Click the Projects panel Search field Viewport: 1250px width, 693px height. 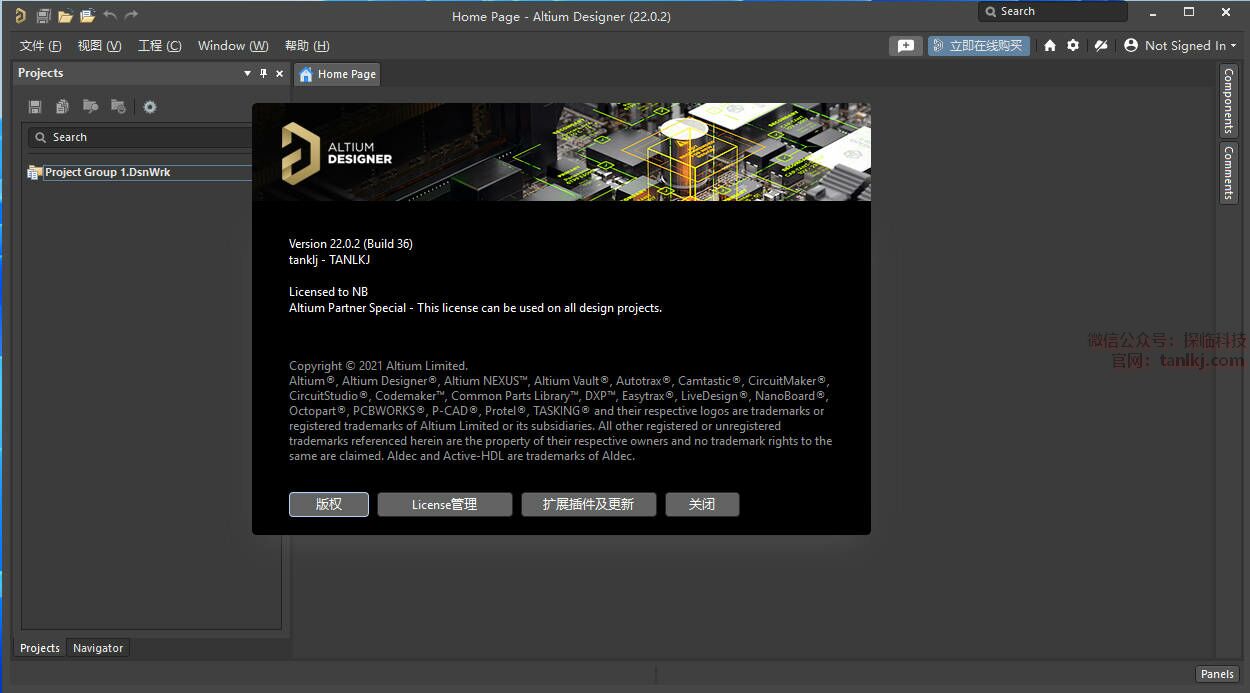coord(140,137)
